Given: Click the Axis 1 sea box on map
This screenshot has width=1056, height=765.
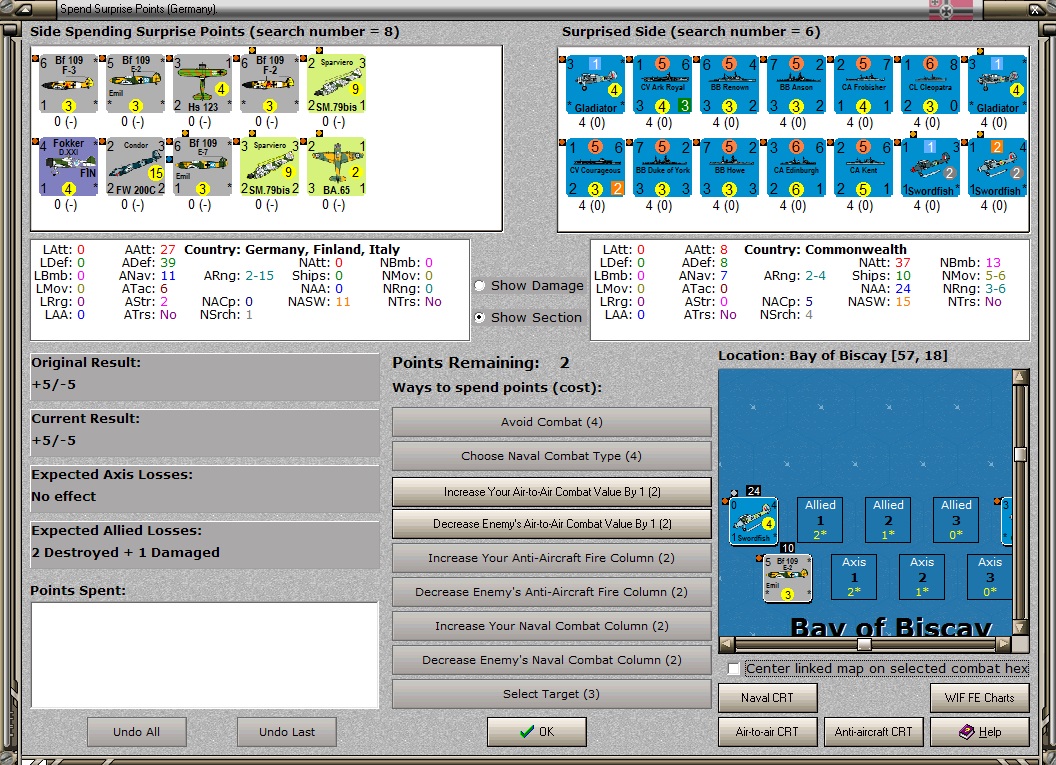Looking at the screenshot, I should (x=854, y=577).
